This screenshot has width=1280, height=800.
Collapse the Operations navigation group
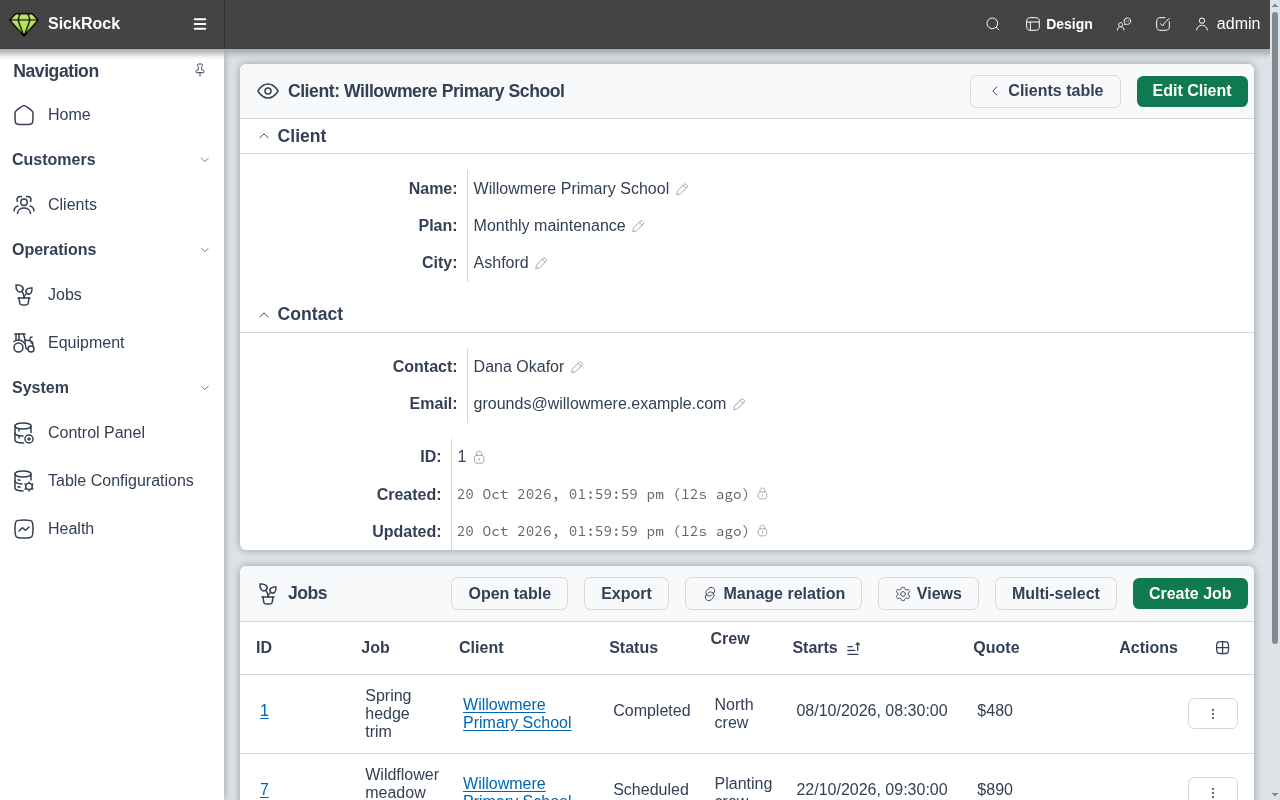[205, 250]
